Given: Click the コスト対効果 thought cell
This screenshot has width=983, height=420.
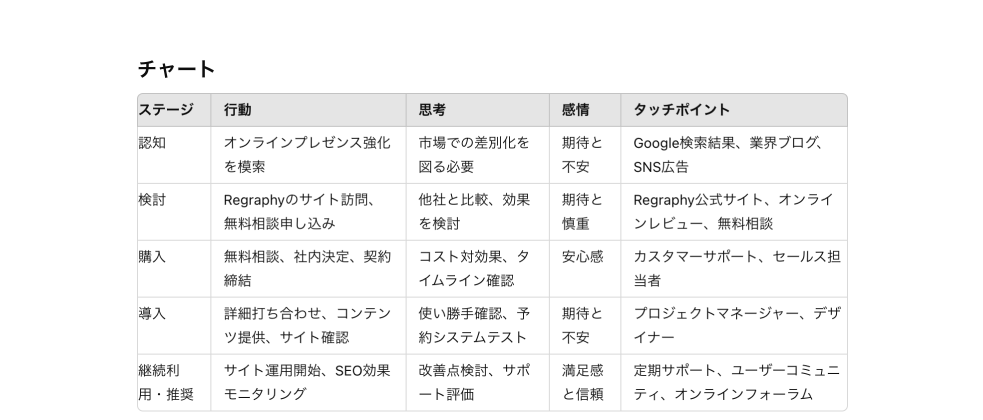Looking at the screenshot, I should tap(478, 269).
